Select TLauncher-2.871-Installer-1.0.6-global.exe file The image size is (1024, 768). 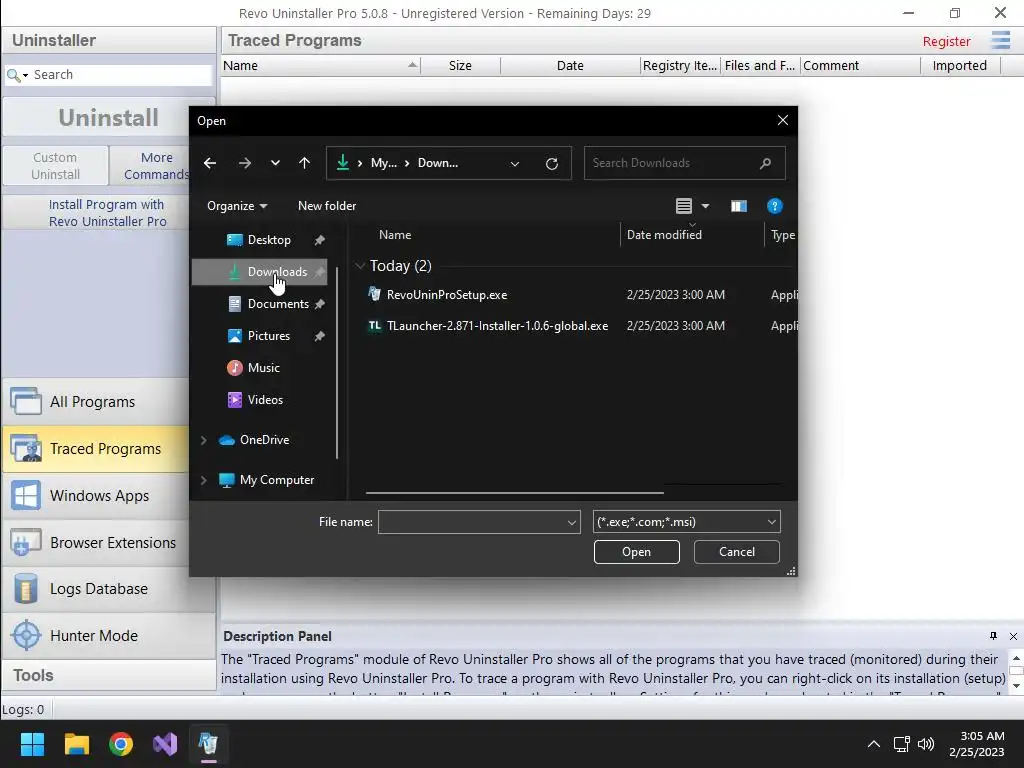[x=497, y=326]
